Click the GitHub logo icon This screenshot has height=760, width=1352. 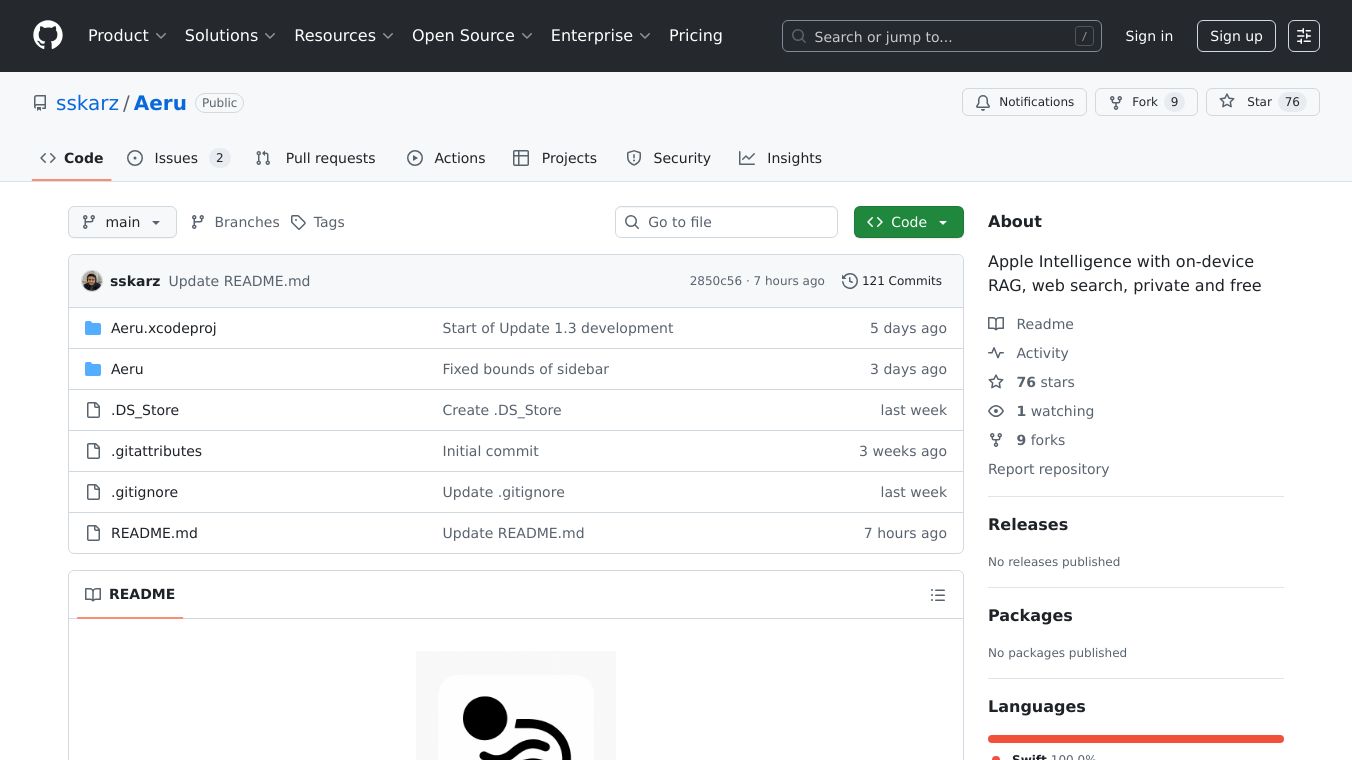pyautogui.click(x=48, y=36)
